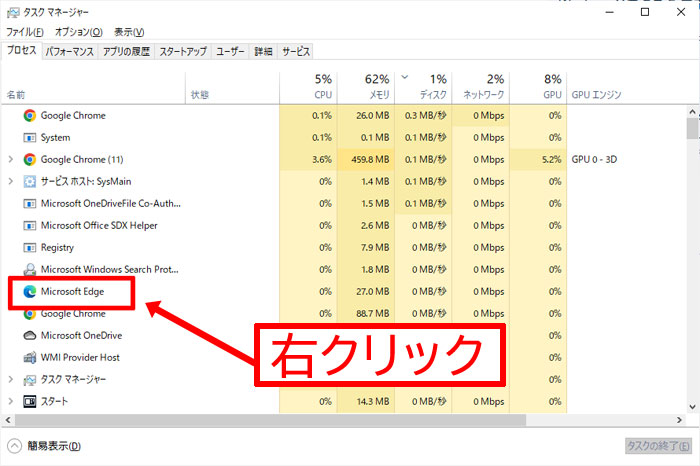
Task: Select the Registry process icon
Action: pyautogui.click(x=29, y=247)
